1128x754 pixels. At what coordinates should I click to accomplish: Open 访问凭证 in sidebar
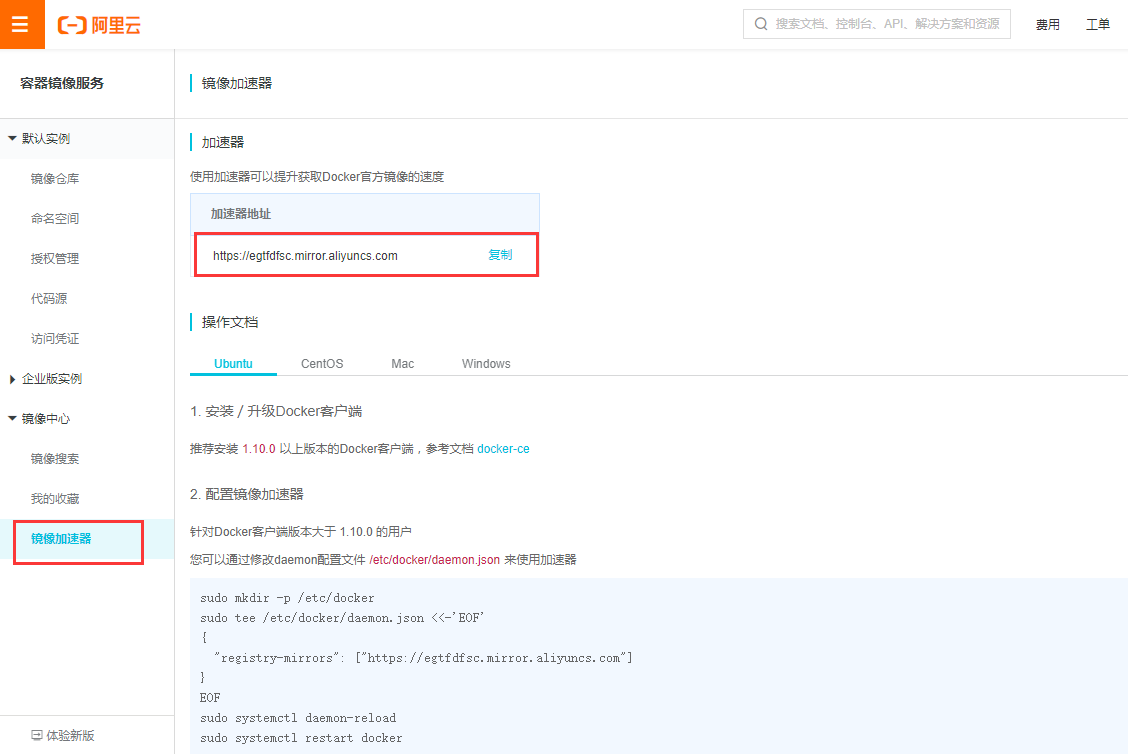click(x=55, y=338)
